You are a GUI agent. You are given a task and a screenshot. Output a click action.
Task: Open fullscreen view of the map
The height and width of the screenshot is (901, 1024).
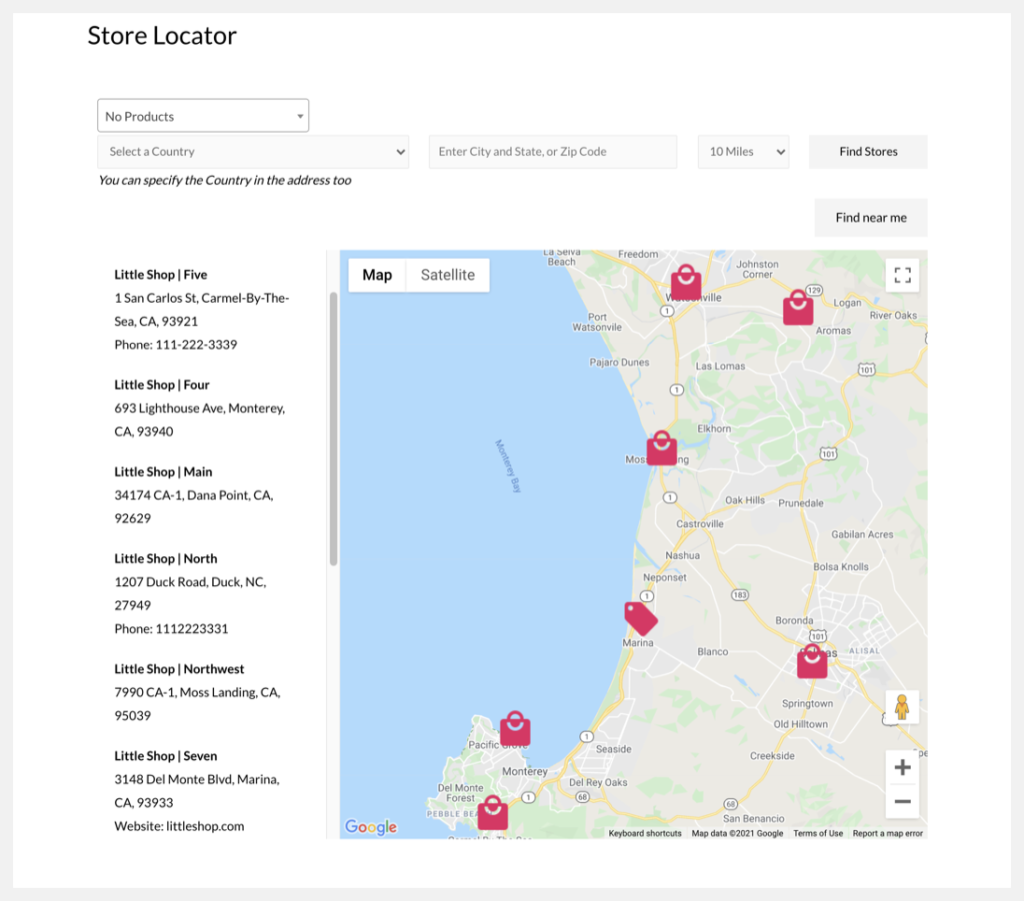pos(901,274)
